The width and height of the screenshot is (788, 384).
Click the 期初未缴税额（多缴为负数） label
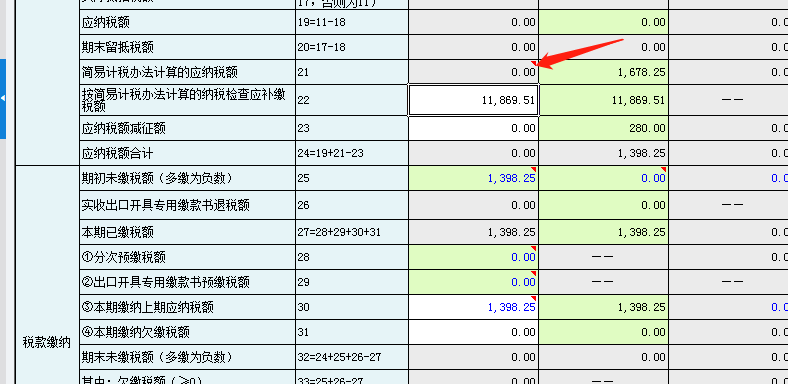pyautogui.click(x=157, y=178)
